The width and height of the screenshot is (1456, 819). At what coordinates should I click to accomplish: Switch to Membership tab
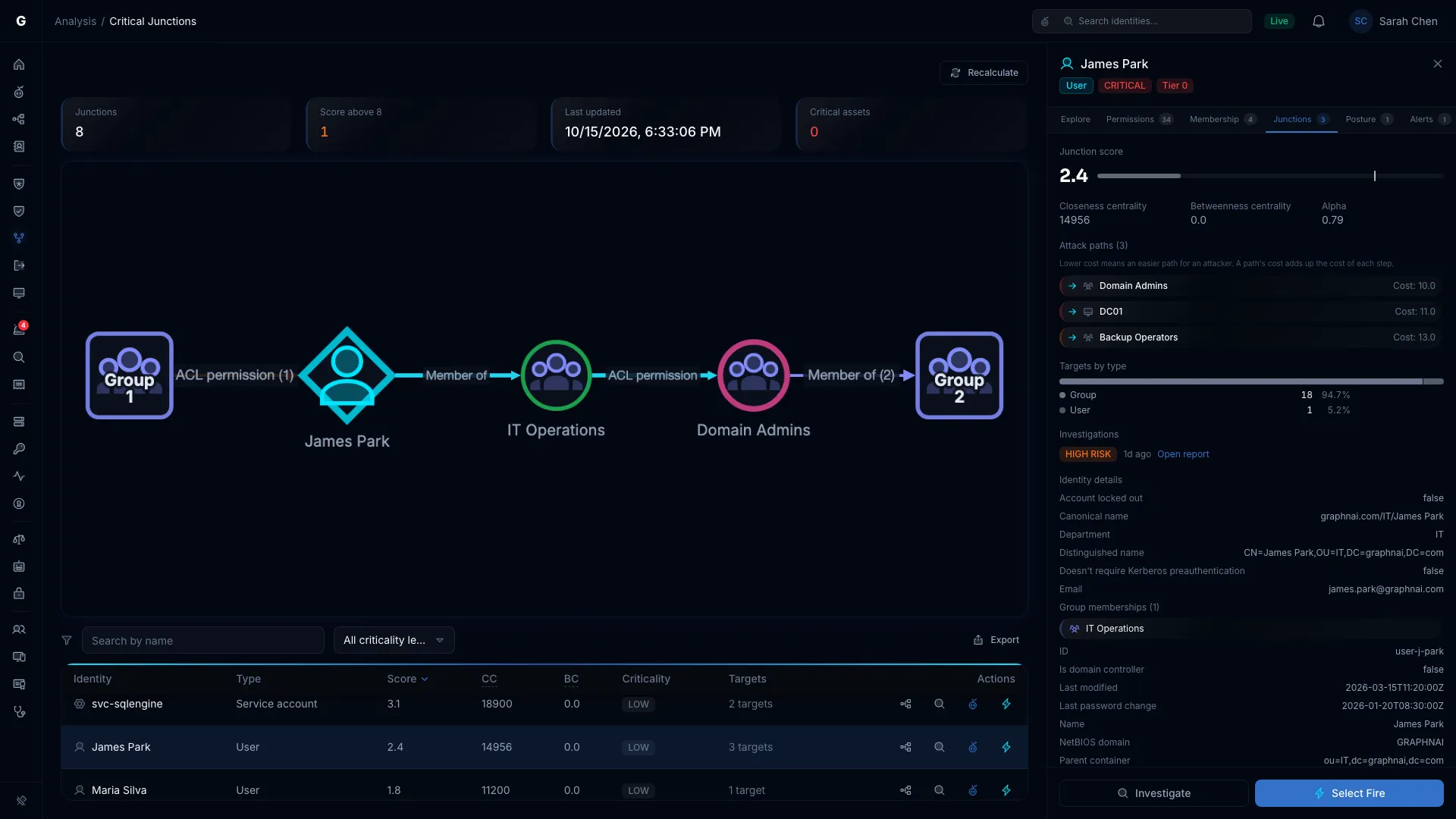coord(1222,119)
